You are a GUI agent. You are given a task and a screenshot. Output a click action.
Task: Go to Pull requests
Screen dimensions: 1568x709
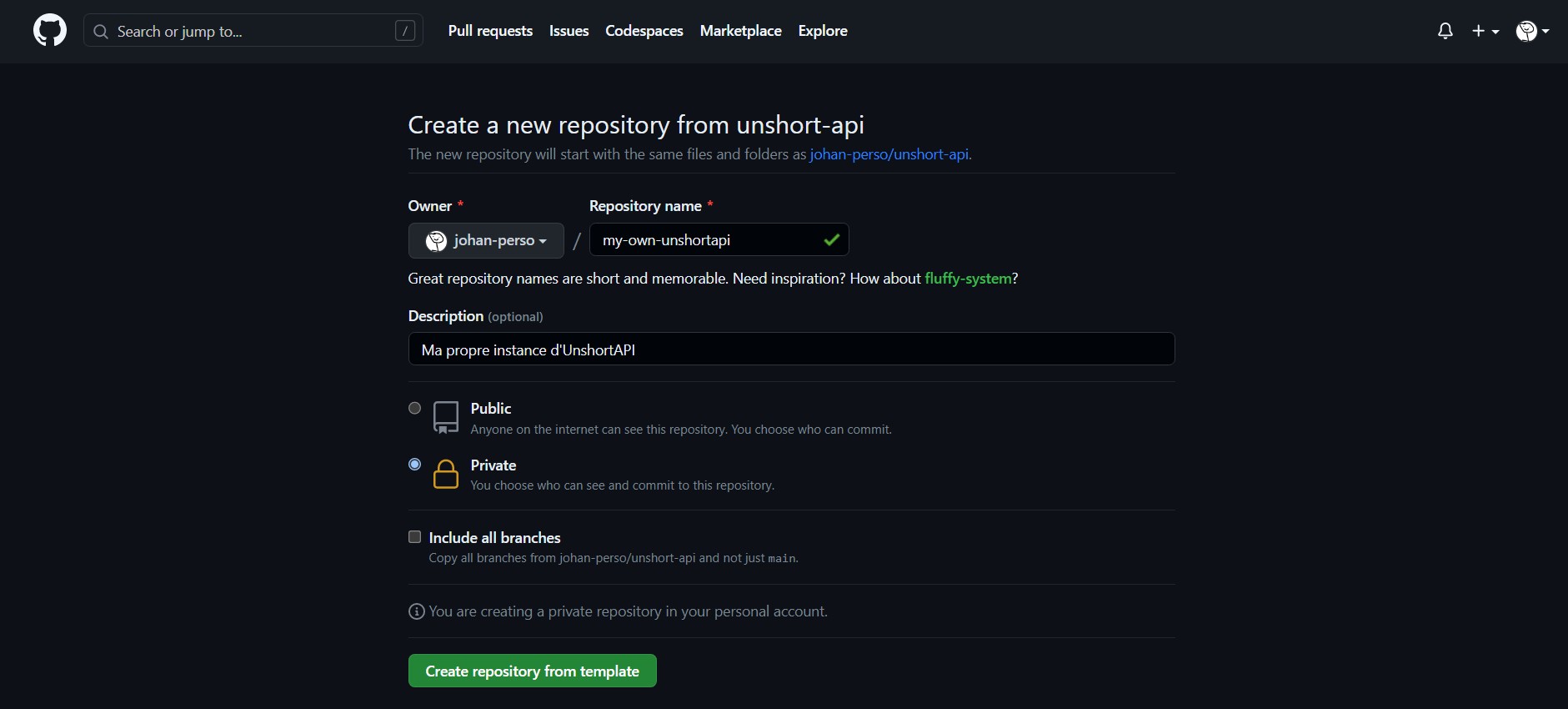pos(490,31)
